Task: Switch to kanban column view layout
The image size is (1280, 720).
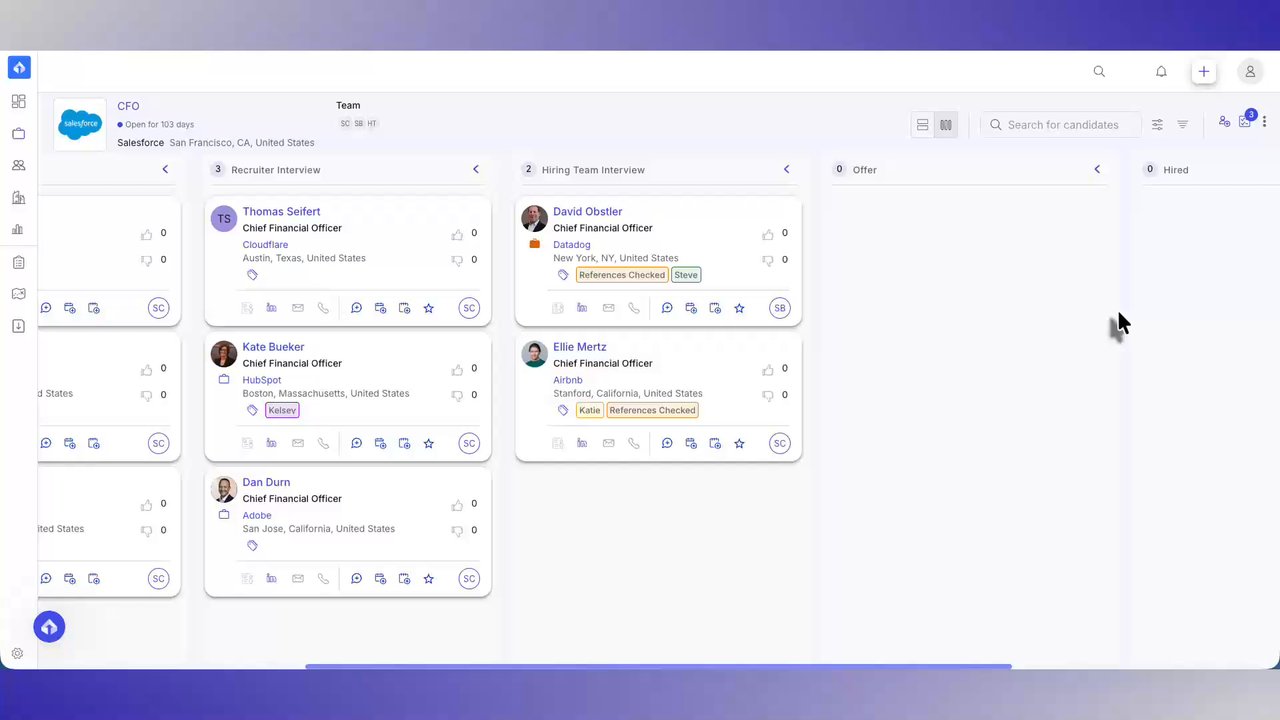Action: click(x=946, y=125)
